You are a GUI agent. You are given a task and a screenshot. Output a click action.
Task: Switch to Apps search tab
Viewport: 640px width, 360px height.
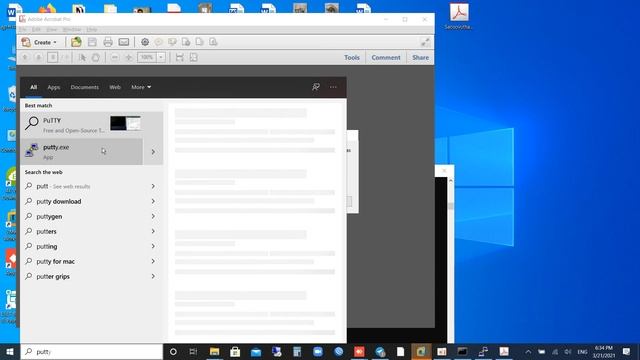(x=53, y=87)
